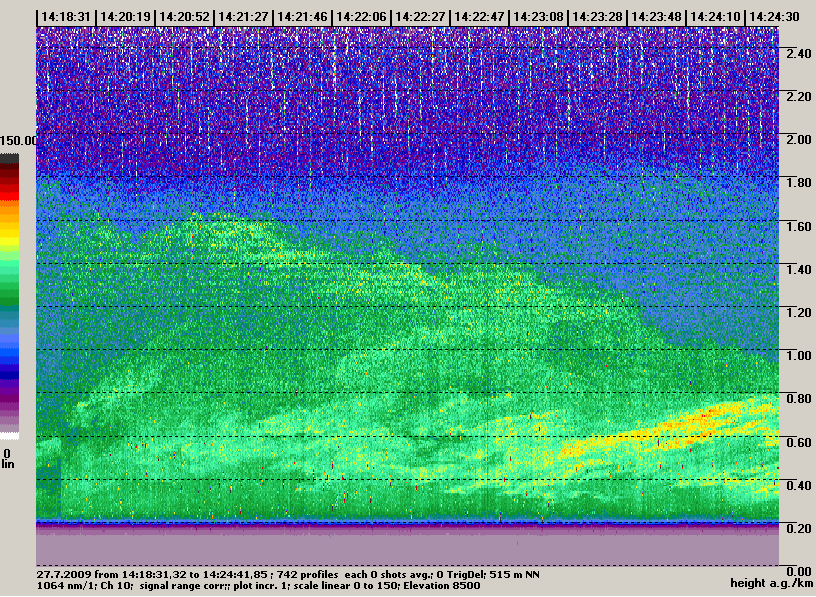Click the 1.00 height axis label

click(798, 355)
